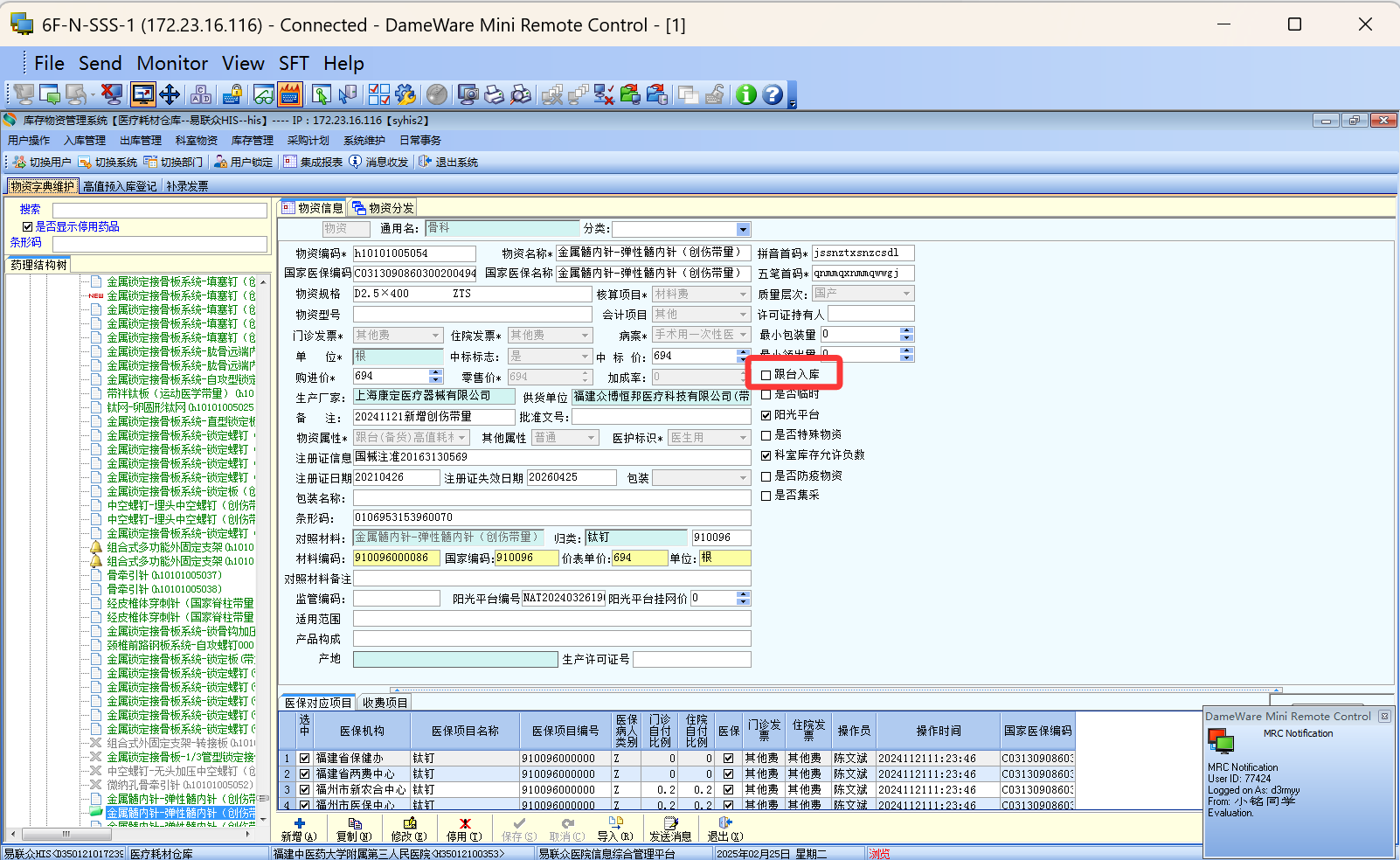Open the 包装 dropdown
The width and height of the screenshot is (1400, 860).
coord(744,478)
